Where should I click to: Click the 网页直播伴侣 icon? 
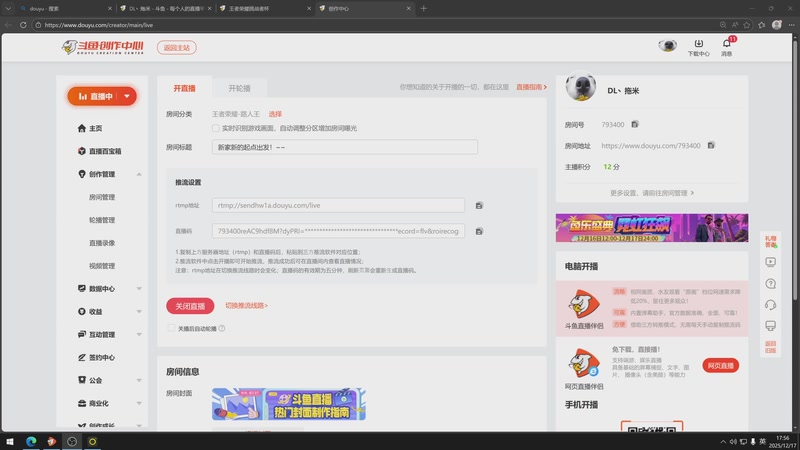(x=584, y=363)
